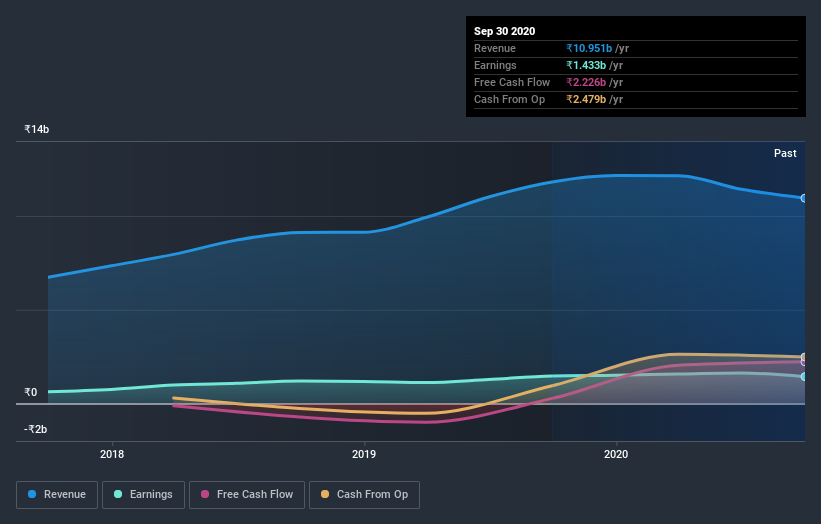821x524 pixels.
Task: Select the Earnings end-point marker on chart
Action: pyautogui.click(x=803, y=376)
